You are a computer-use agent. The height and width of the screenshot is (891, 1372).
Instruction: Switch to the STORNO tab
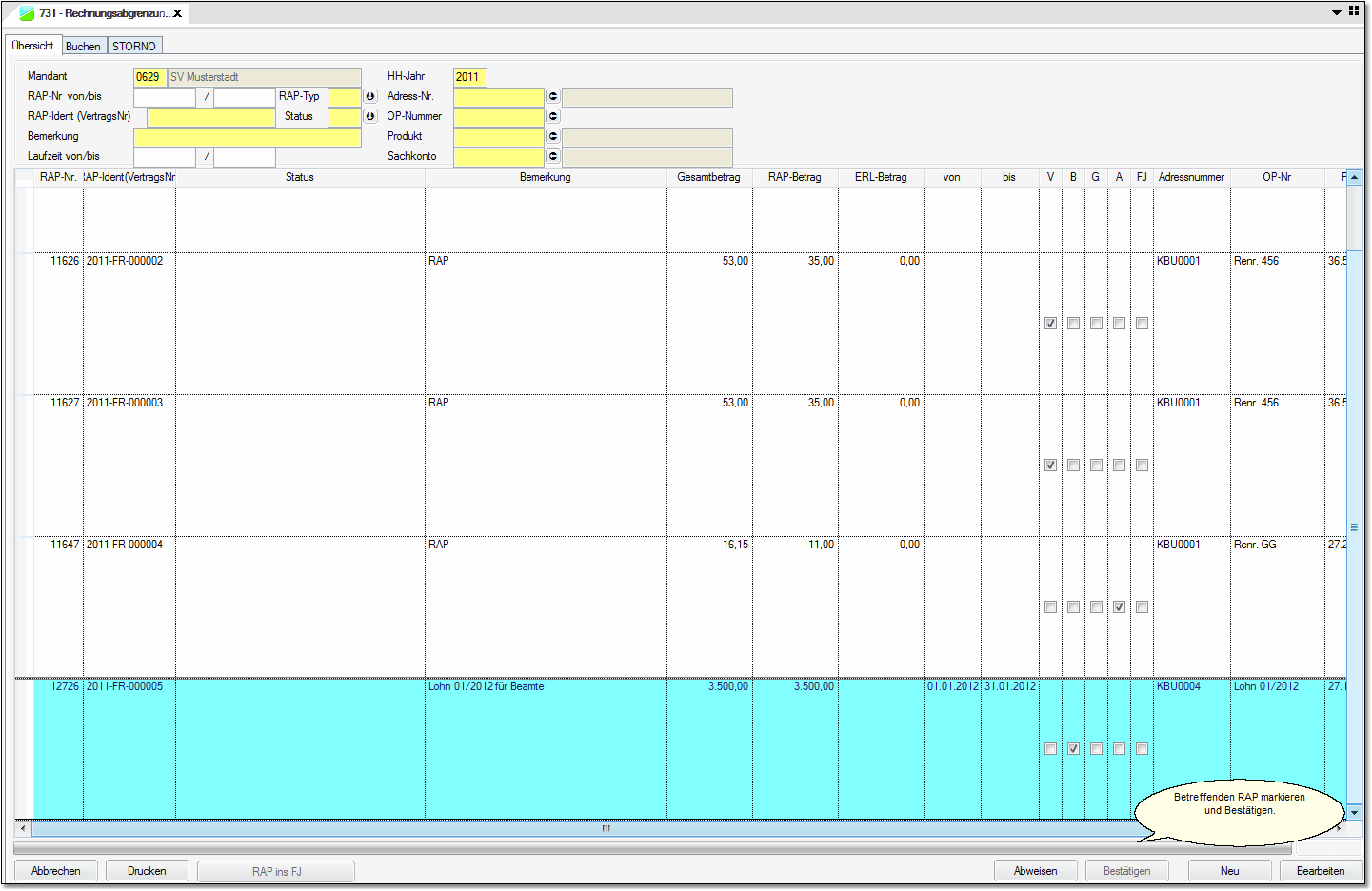134,46
